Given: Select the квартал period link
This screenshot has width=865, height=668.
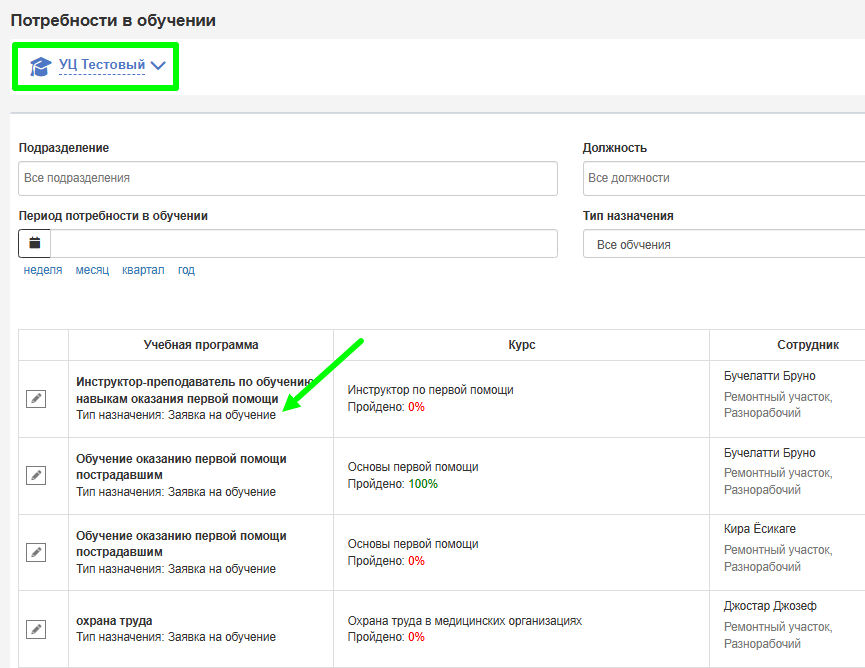Looking at the screenshot, I should point(143,270).
